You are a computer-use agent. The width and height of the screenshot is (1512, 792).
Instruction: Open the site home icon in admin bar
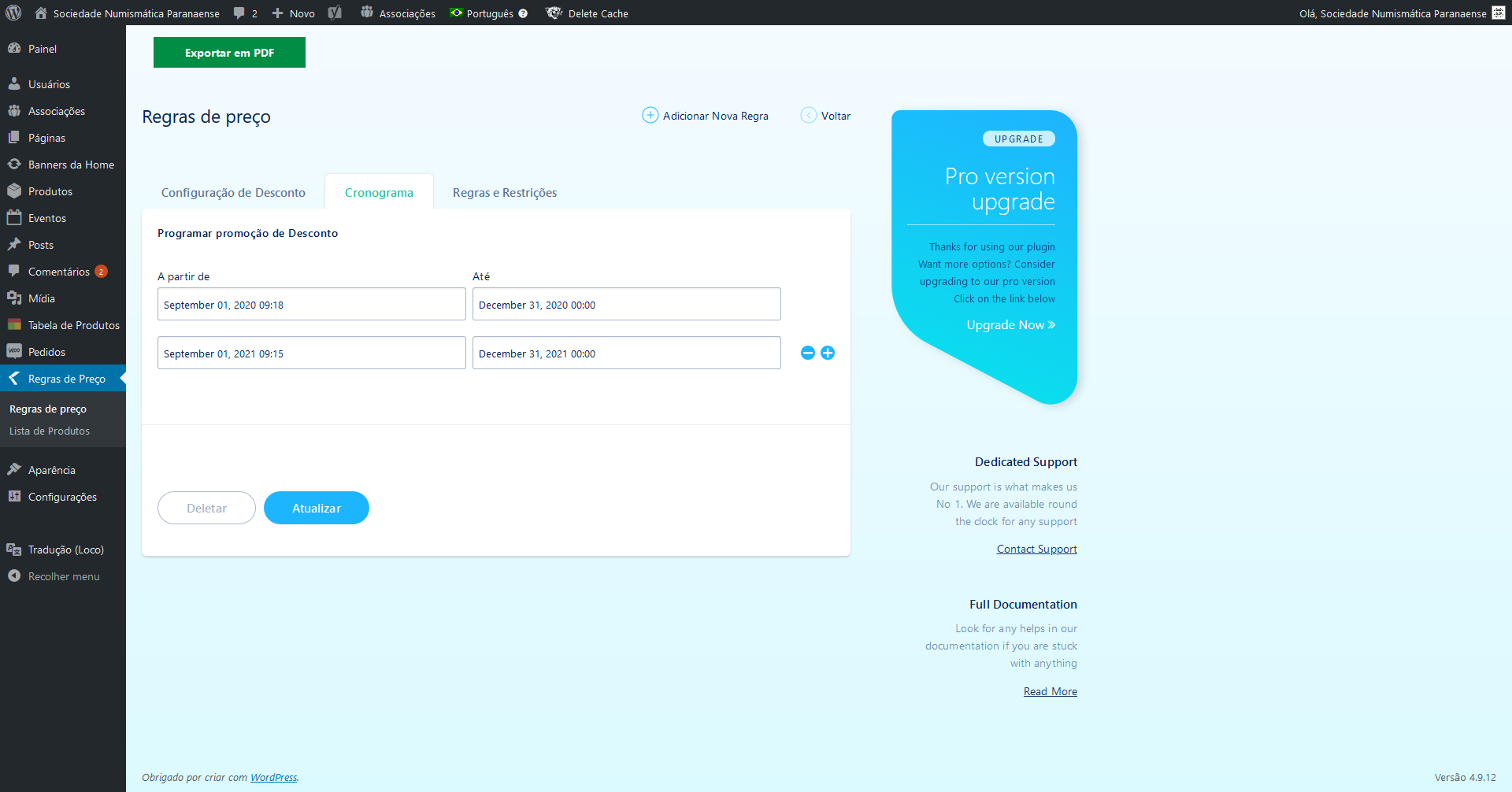[x=41, y=13]
